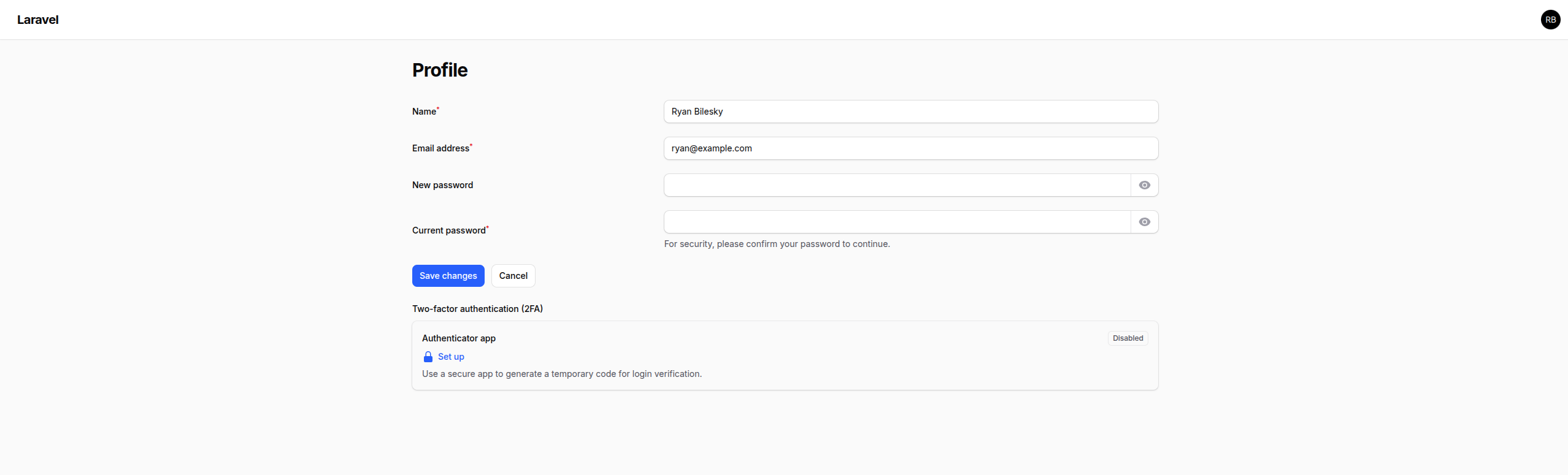1568x475 pixels.
Task: Click inside the Current password input
Action: click(897, 222)
